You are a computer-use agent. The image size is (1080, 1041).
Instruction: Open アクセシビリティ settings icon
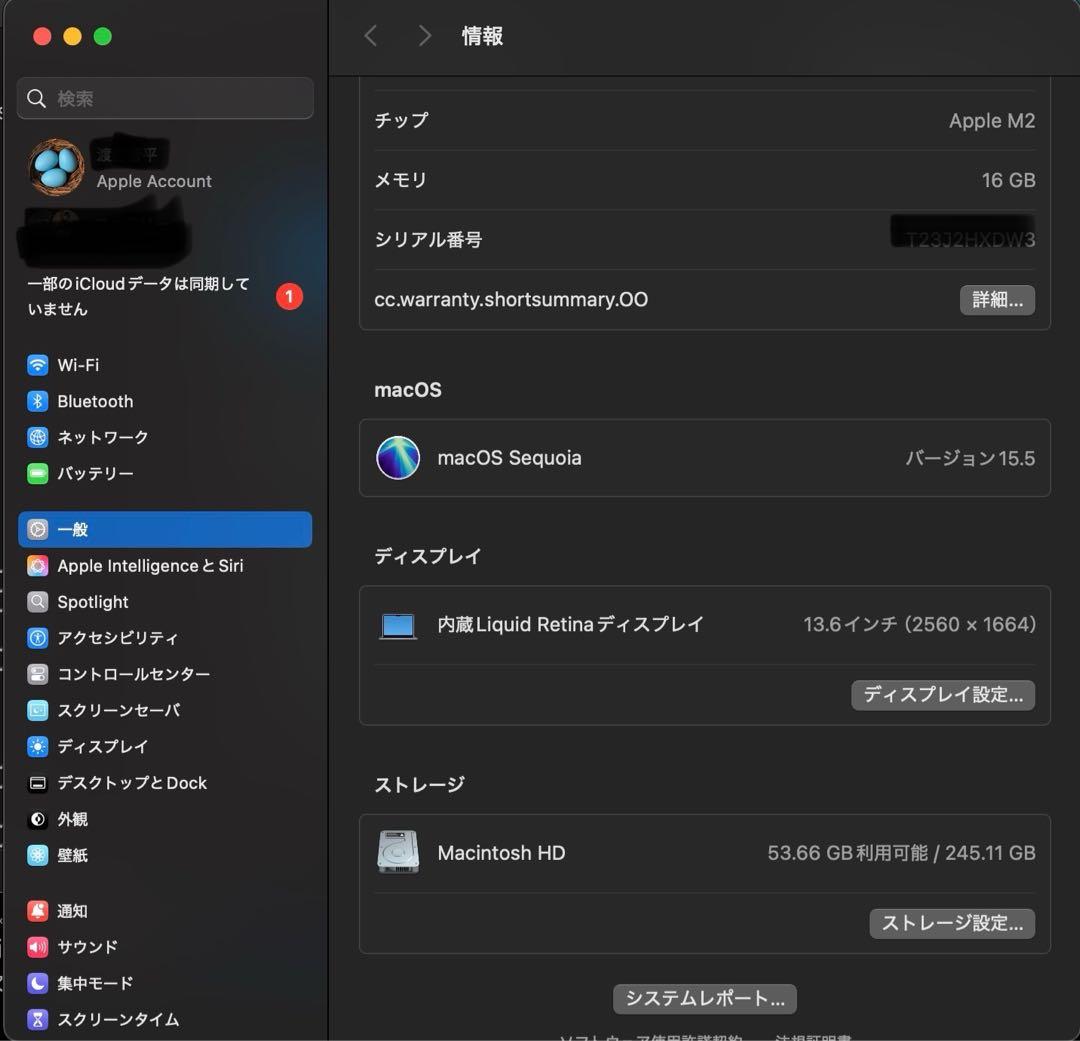[x=38, y=638]
